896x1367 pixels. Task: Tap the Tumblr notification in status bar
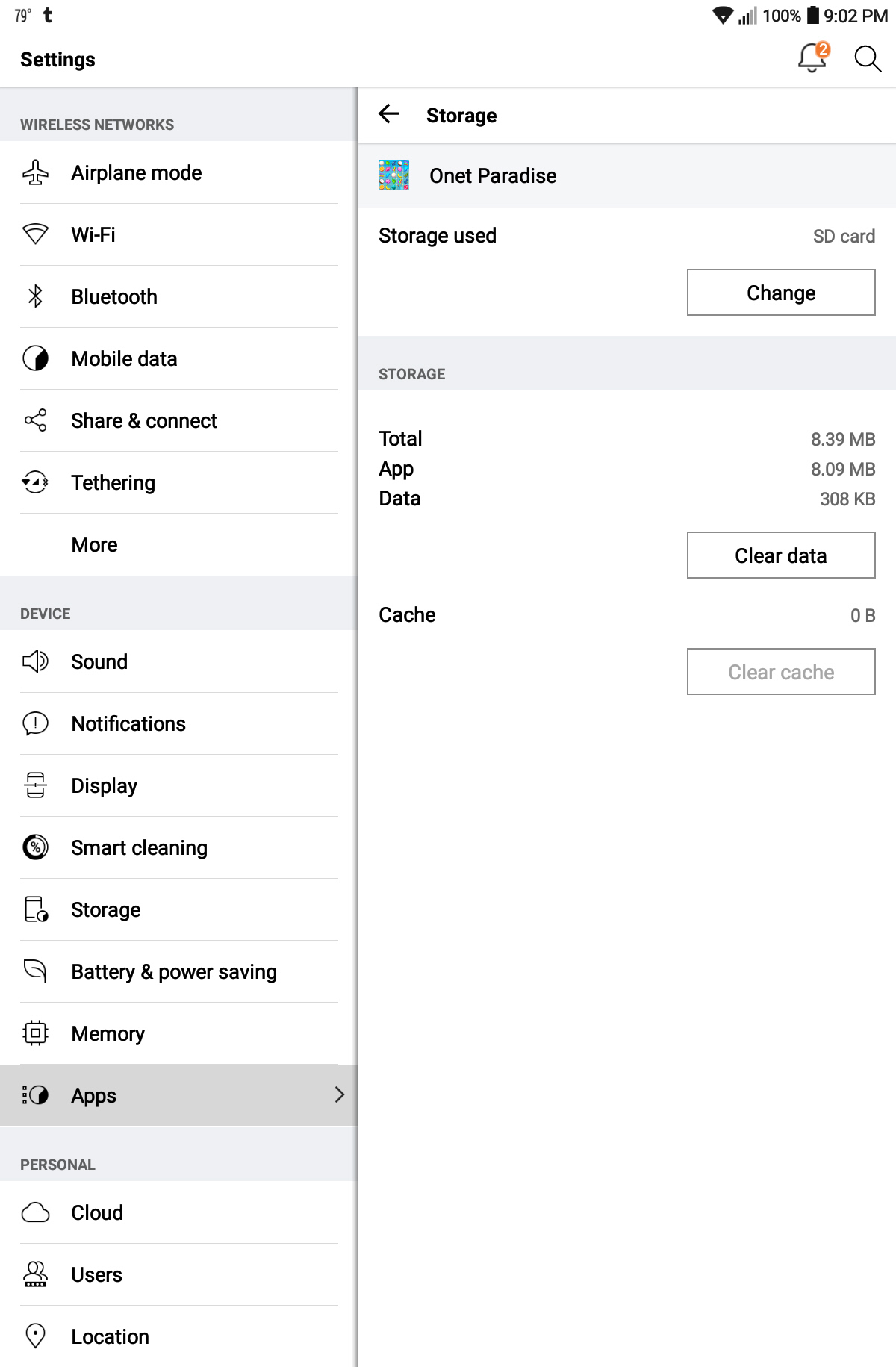[x=48, y=16]
